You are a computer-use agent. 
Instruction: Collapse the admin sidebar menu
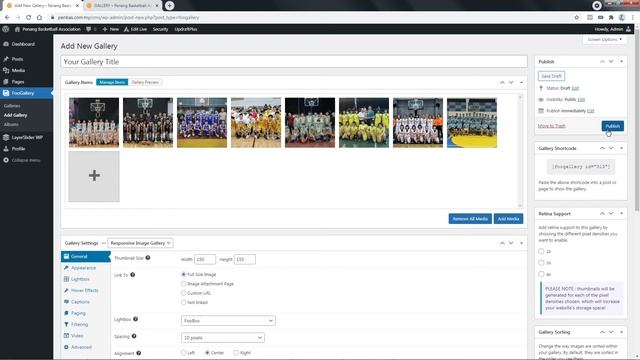(x=26, y=160)
